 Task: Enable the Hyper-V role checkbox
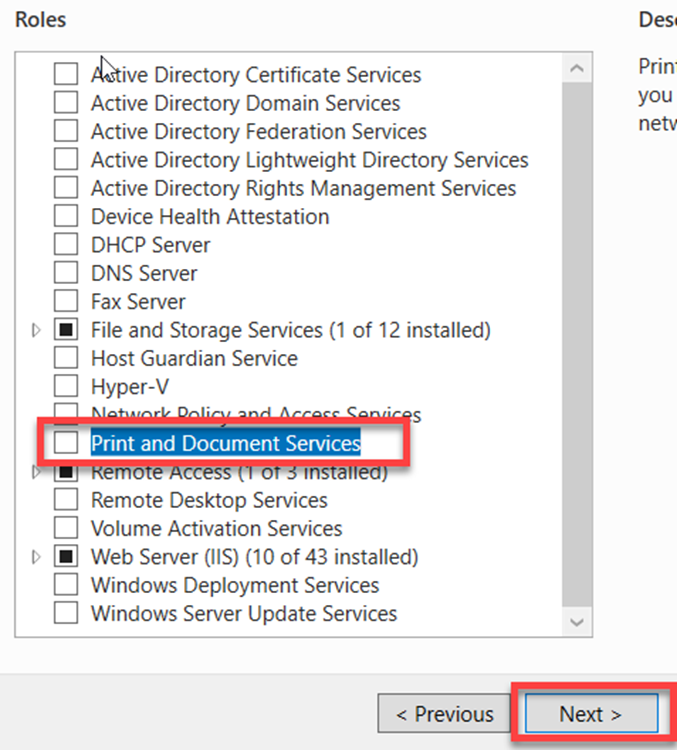[65, 386]
